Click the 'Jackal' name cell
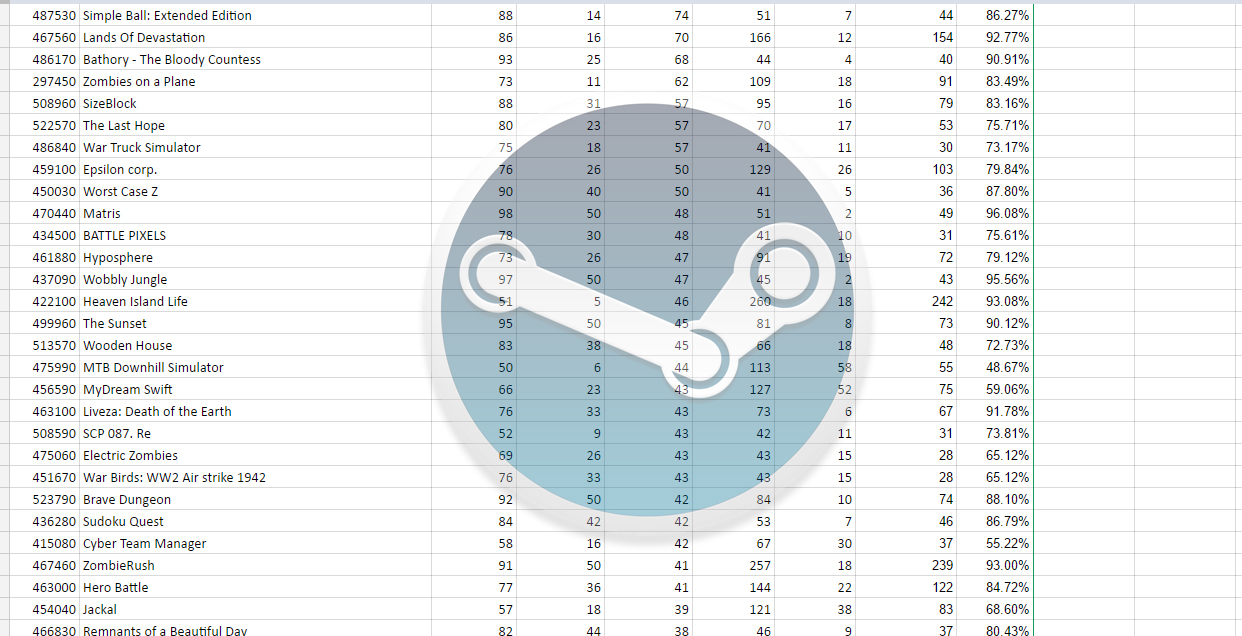Image resolution: width=1242 pixels, height=636 pixels. 256,610
